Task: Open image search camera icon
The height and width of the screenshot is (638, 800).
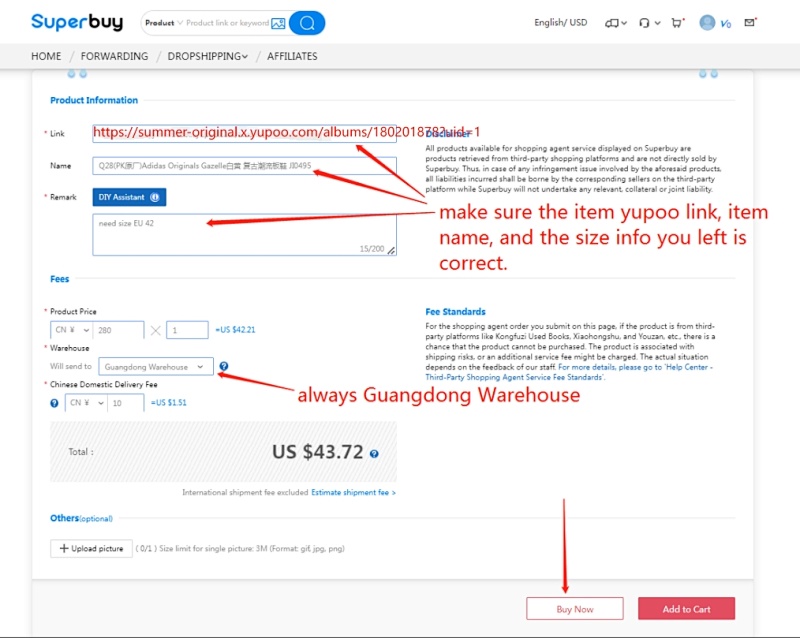Action: point(278,23)
